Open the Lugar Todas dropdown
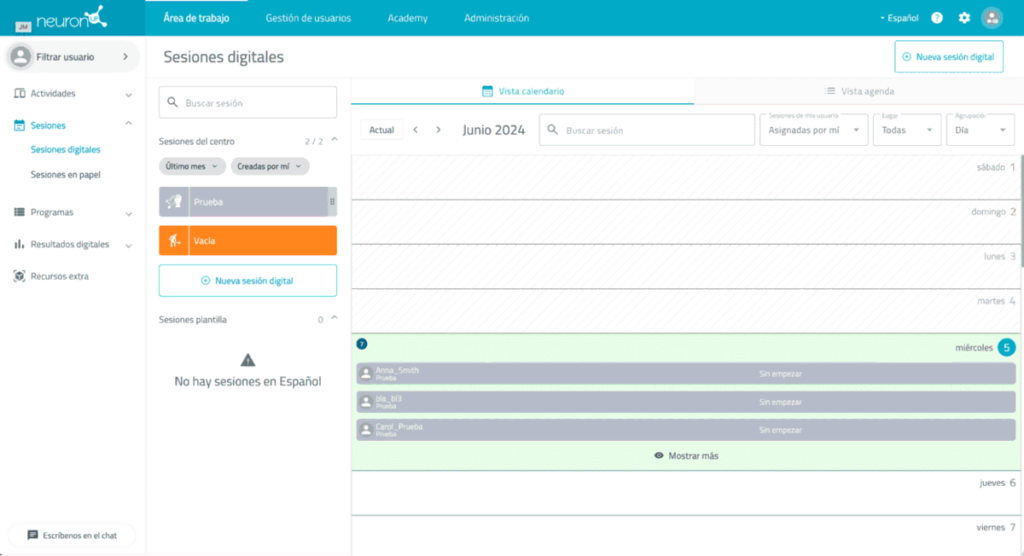Viewport: 1024px width, 556px height. click(906, 130)
